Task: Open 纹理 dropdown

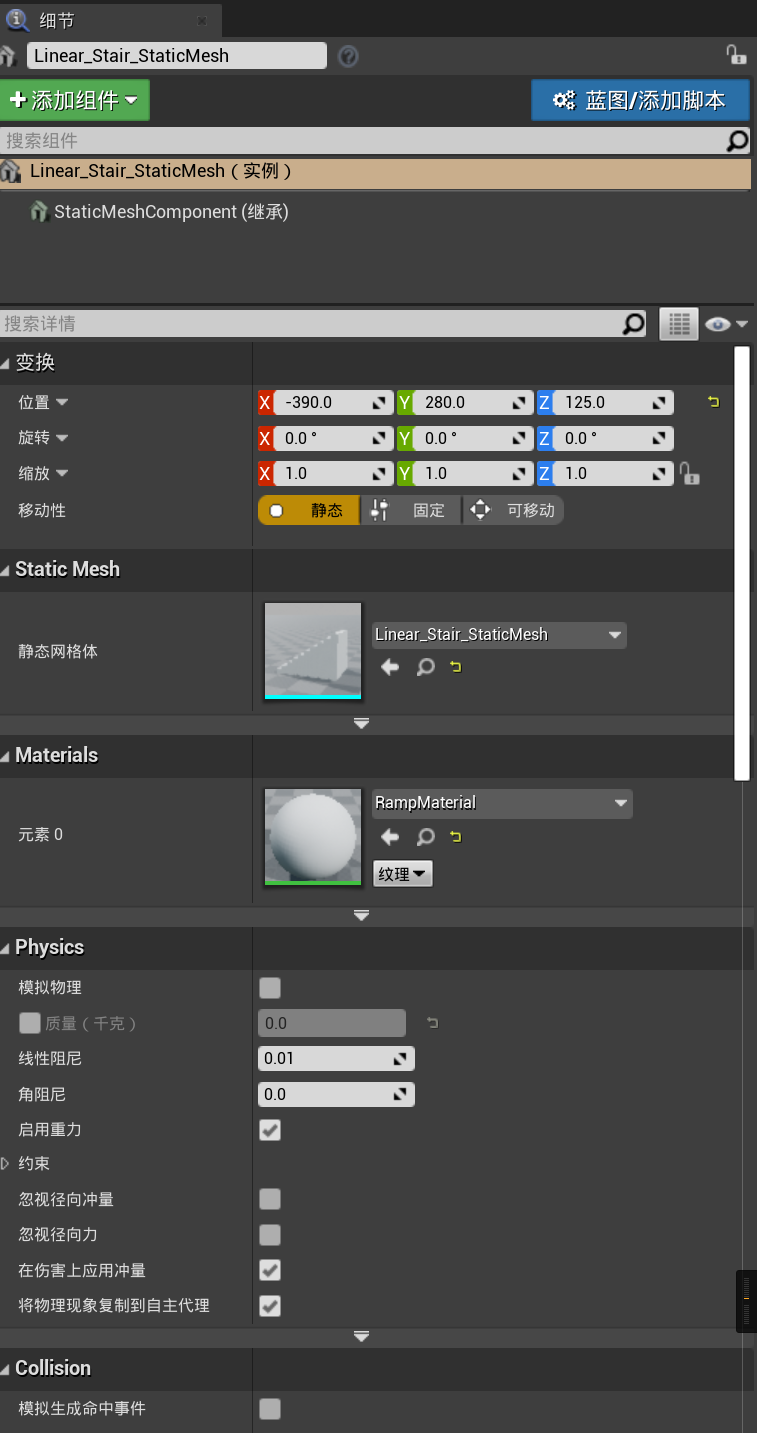Action: pos(402,874)
